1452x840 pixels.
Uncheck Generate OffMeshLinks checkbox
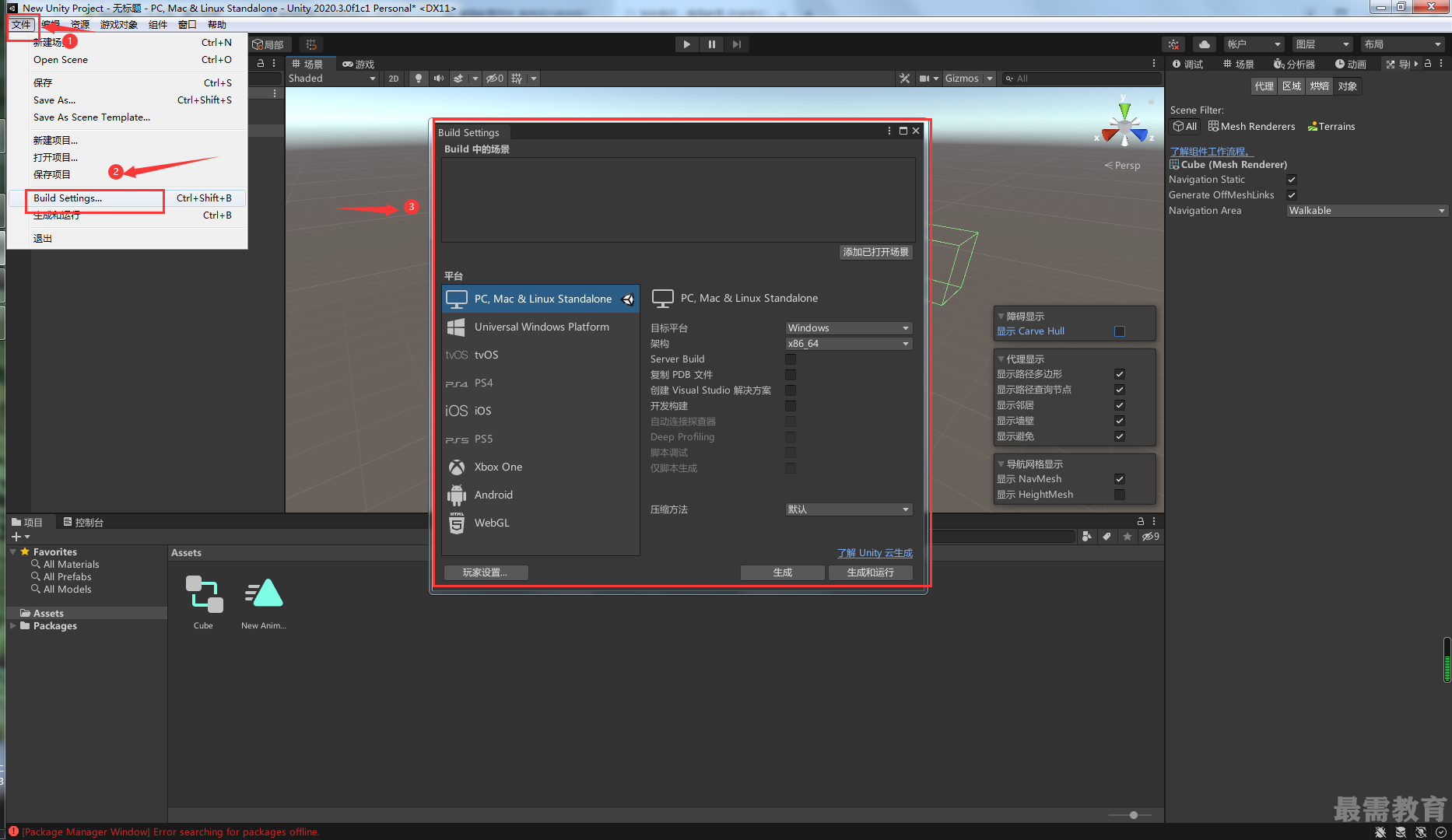click(1292, 195)
